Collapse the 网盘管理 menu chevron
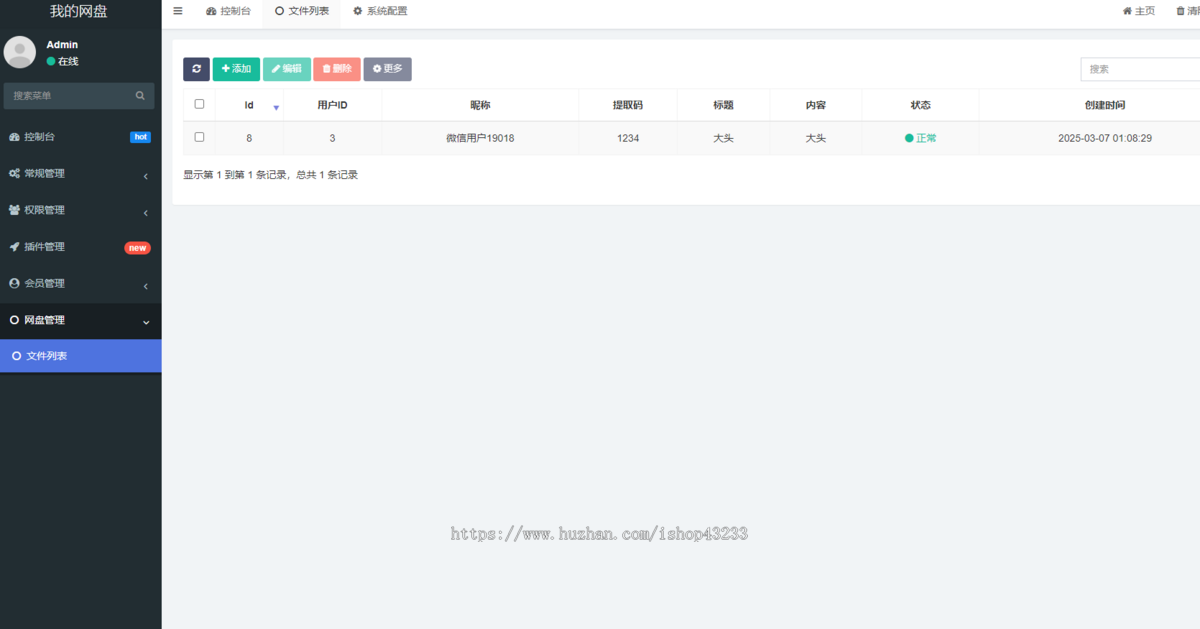 146,322
